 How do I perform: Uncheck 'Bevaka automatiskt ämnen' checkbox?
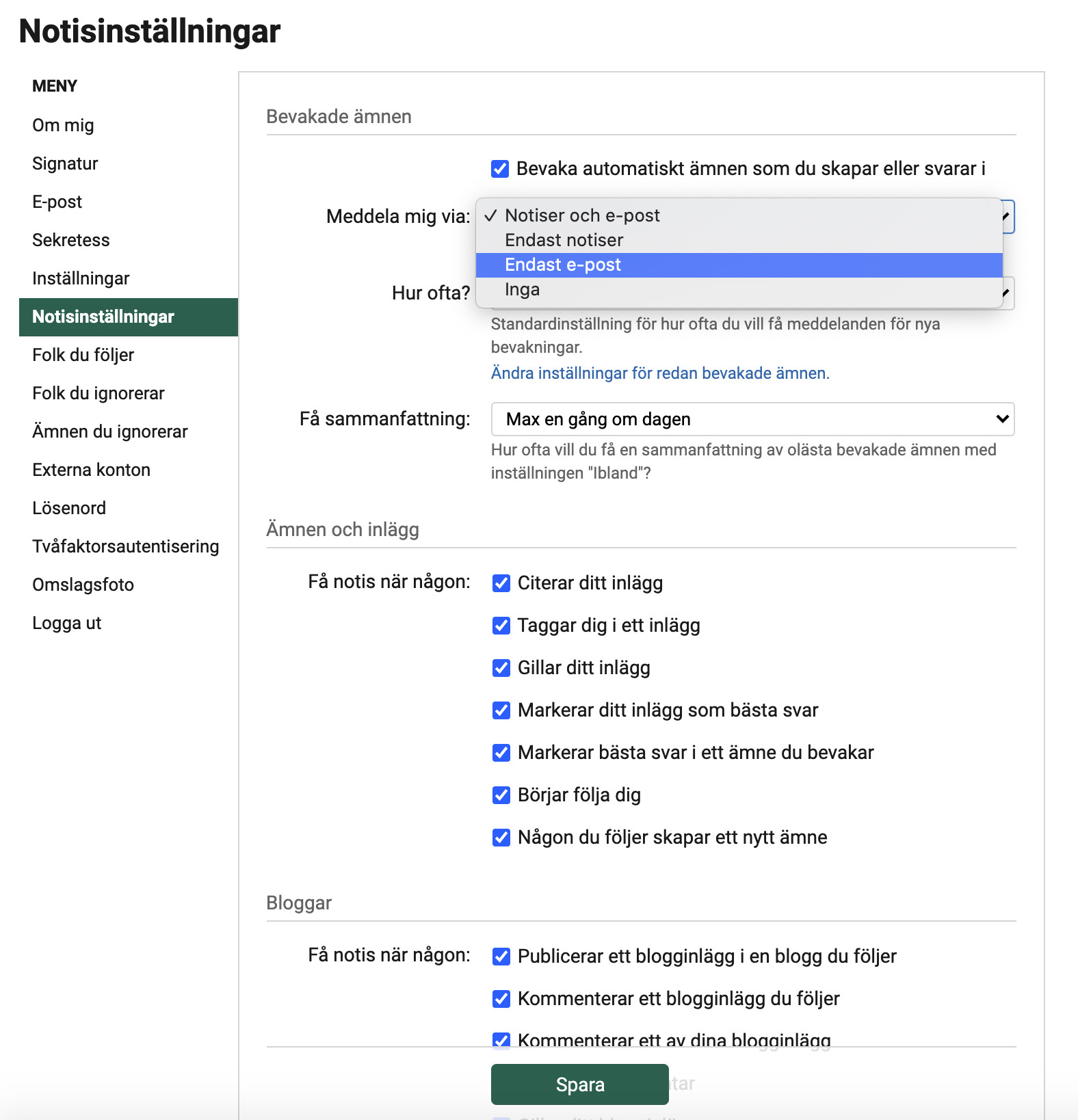500,169
